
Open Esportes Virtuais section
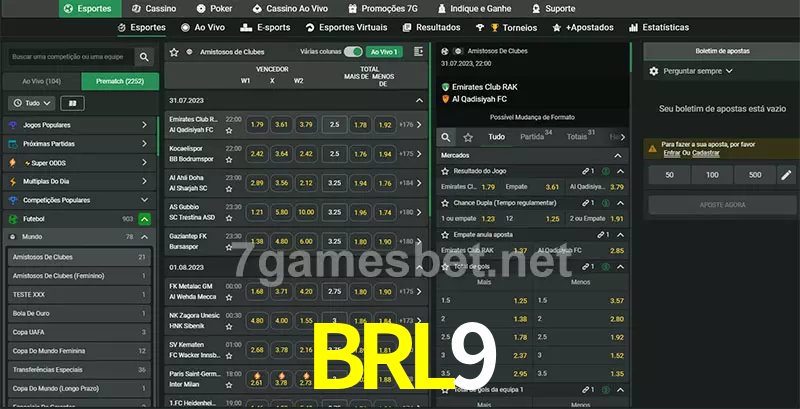(346, 28)
